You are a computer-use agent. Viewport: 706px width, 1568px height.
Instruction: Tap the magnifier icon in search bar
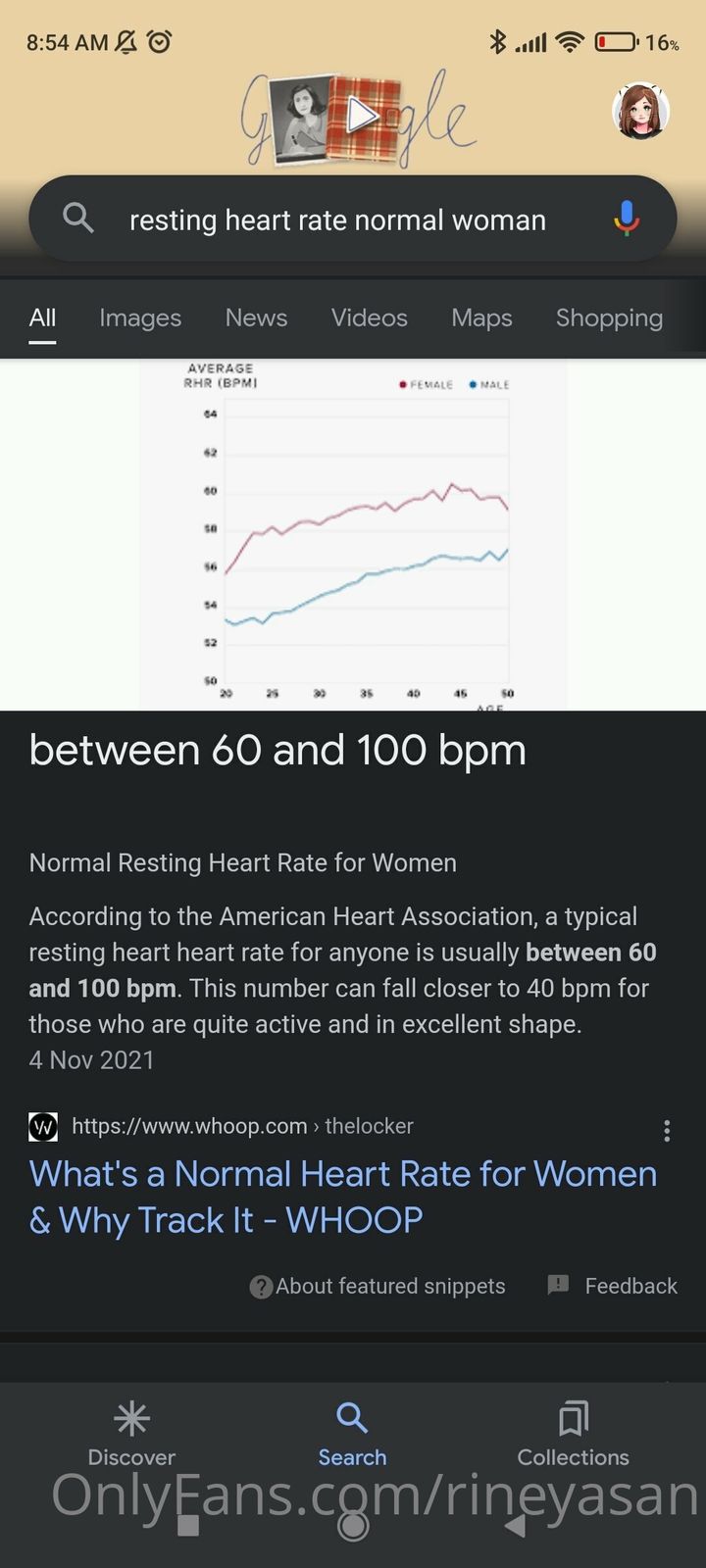[78, 219]
